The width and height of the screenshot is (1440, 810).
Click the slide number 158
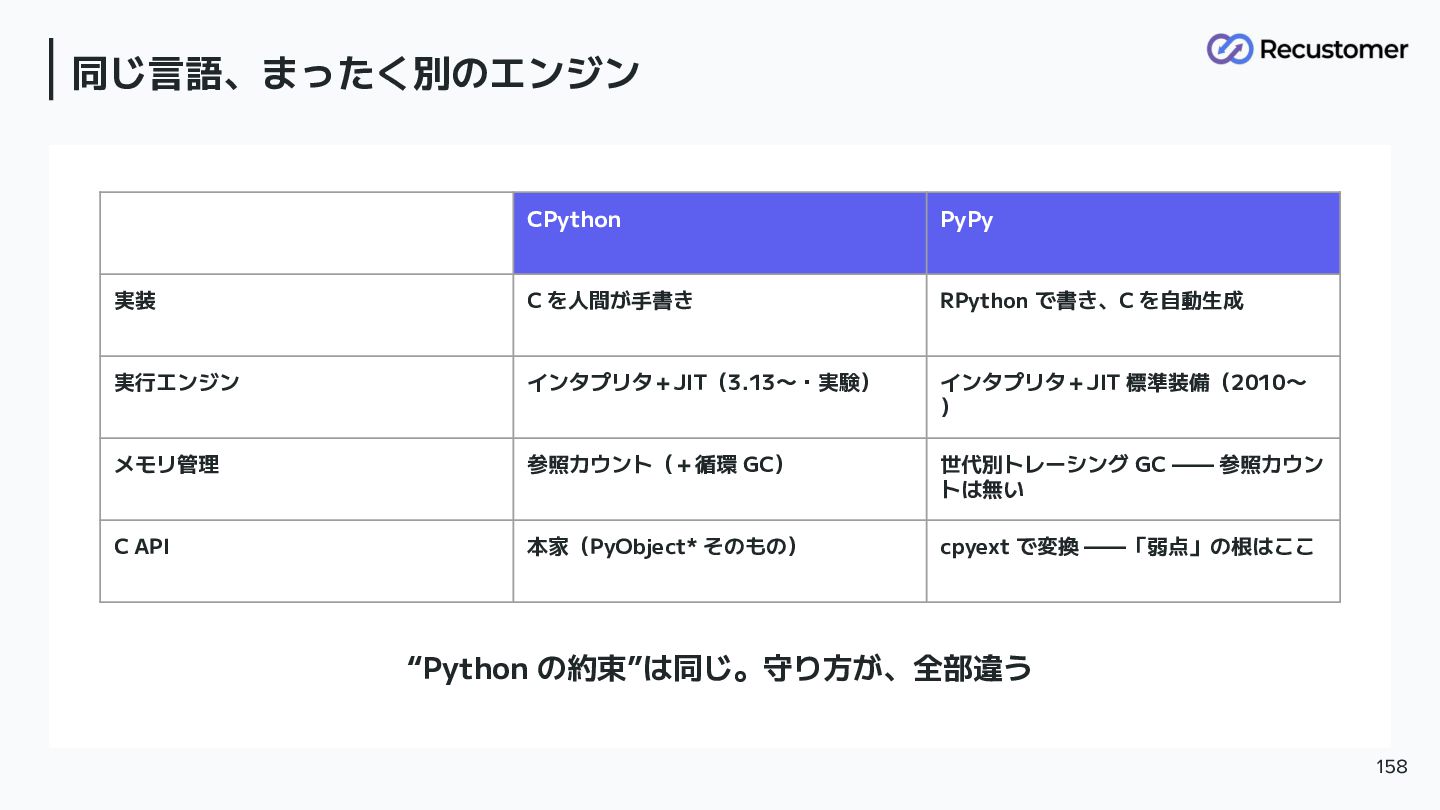pos(1391,767)
